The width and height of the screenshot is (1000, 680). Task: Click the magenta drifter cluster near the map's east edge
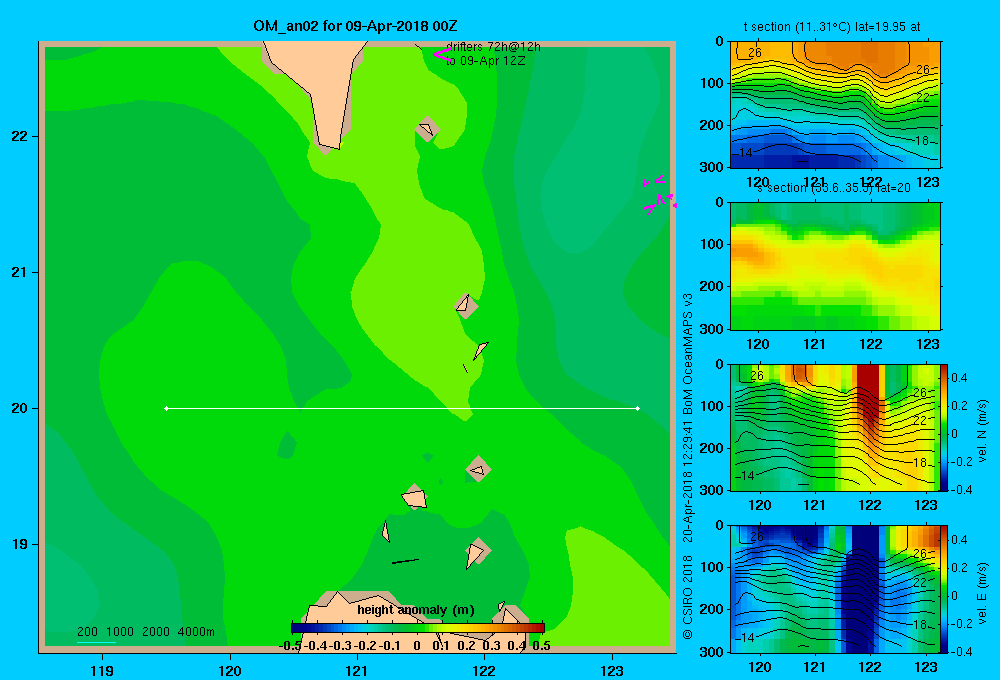click(659, 195)
